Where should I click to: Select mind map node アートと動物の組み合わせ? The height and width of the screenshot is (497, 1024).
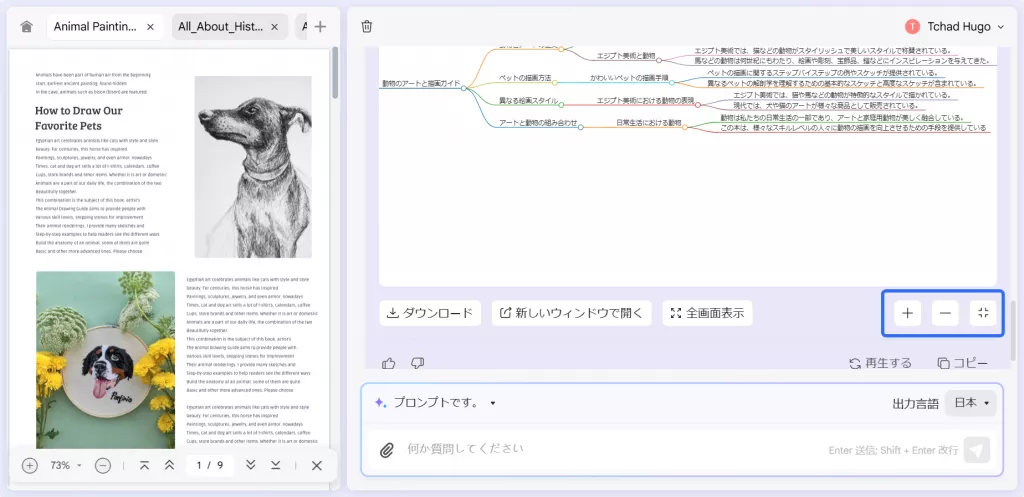coord(538,123)
